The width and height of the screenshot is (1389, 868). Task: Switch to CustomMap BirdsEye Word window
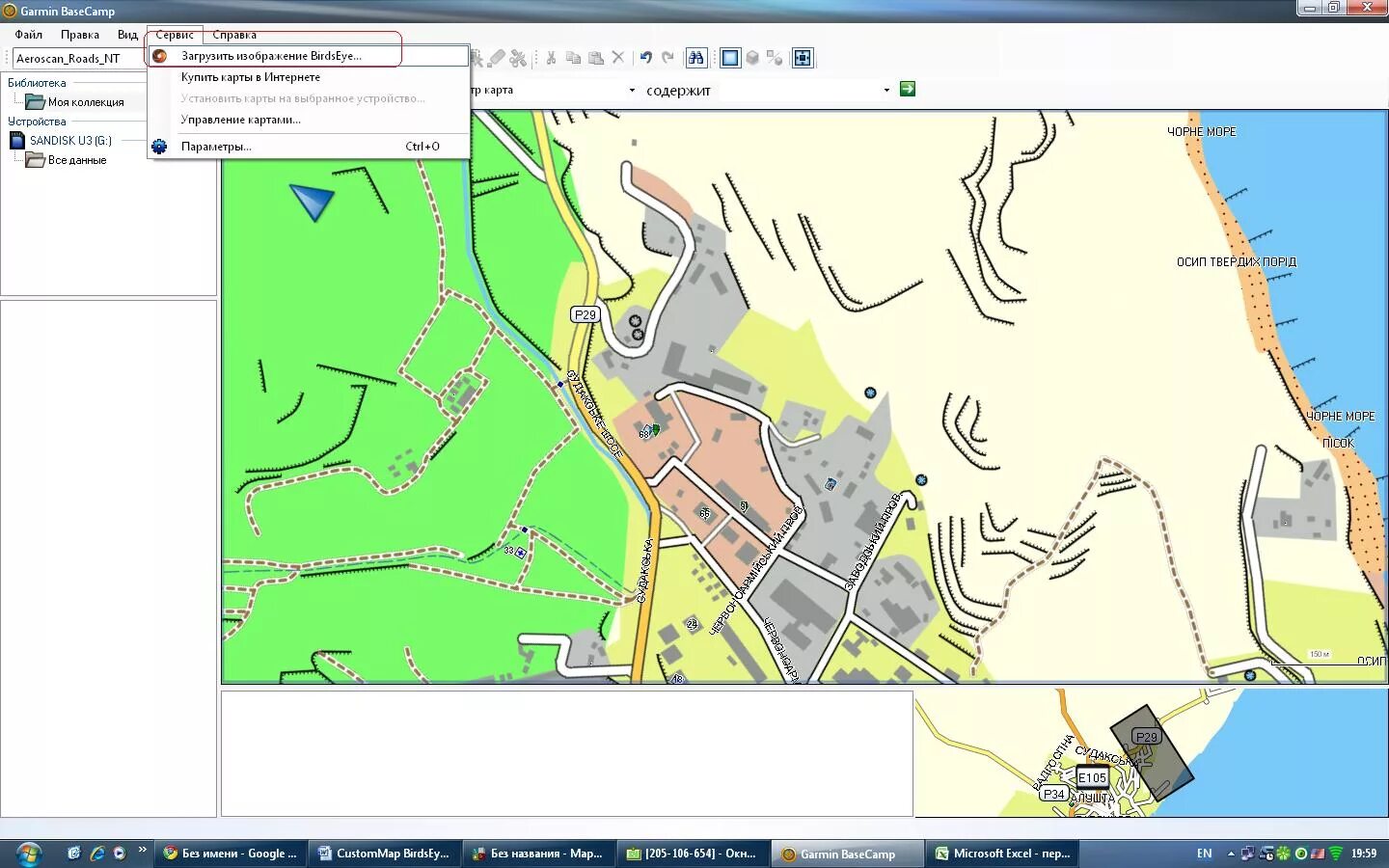(x=385, y=854)
